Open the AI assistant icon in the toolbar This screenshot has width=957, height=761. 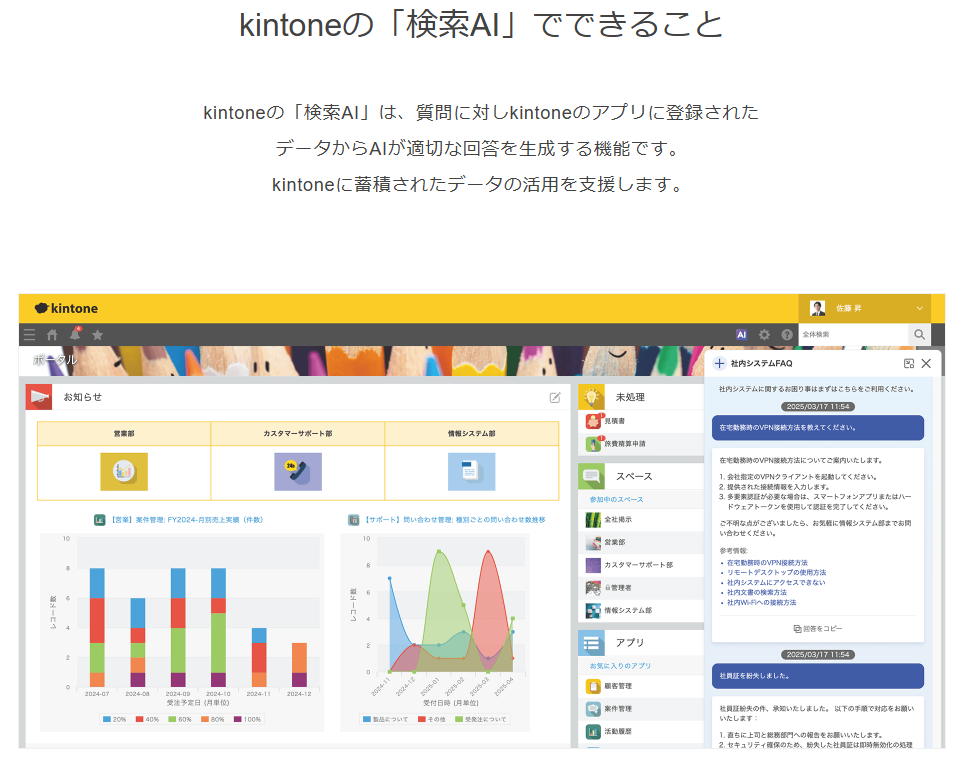click(742, 334)
